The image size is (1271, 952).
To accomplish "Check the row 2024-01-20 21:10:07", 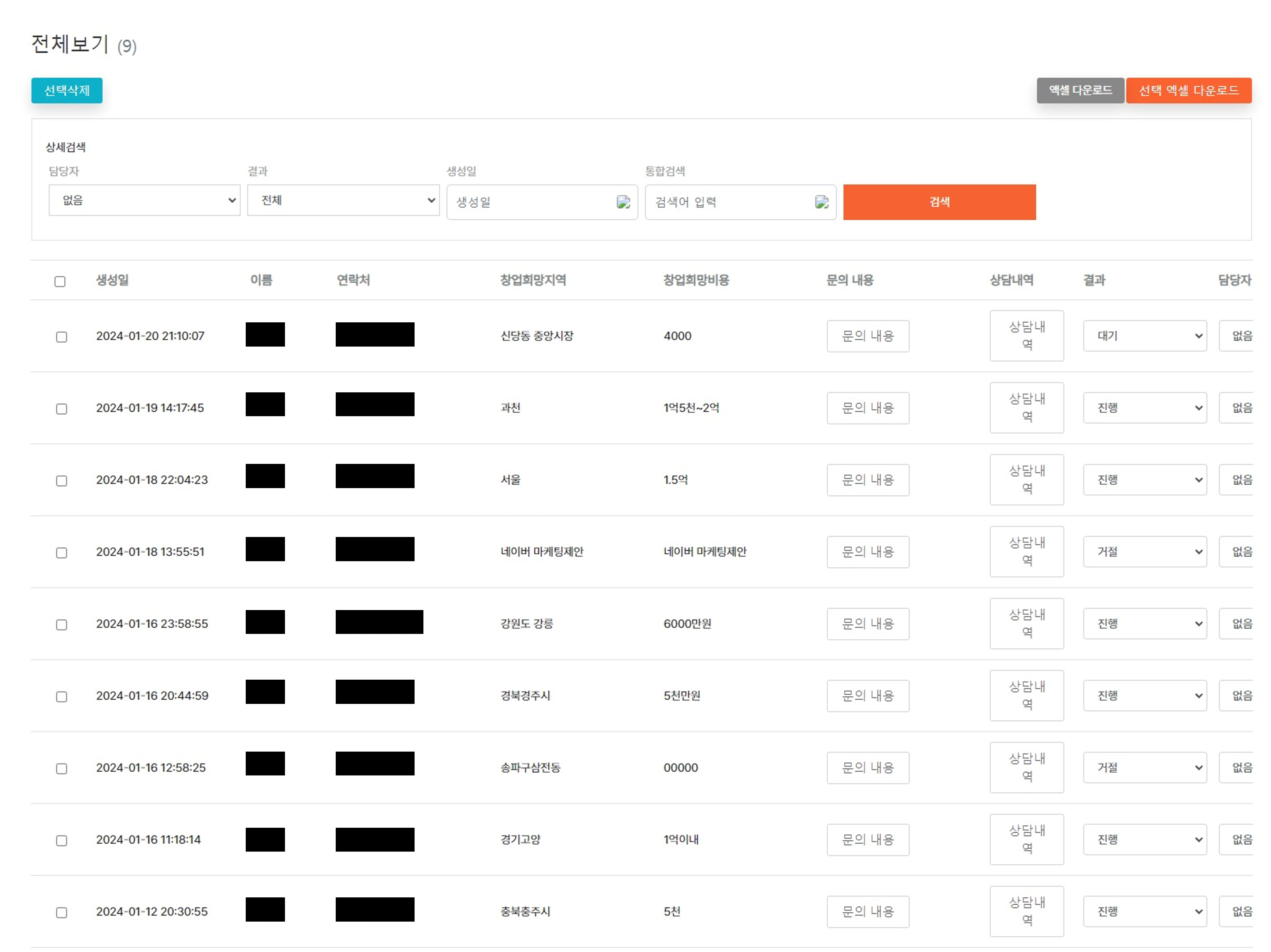I will pyautogui.click(x=62, y=337).
